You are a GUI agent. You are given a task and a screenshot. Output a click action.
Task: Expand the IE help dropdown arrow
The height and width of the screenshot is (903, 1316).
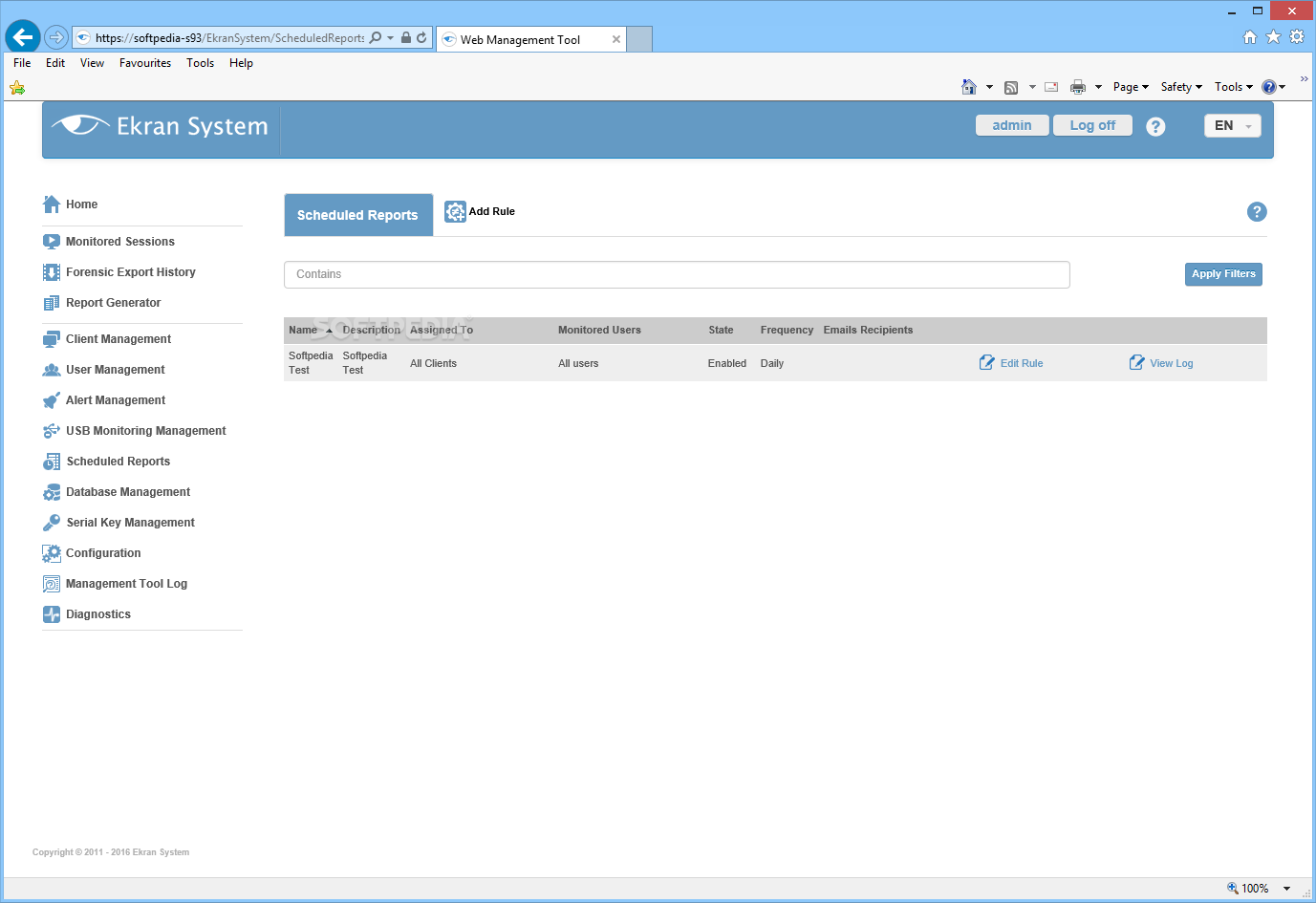click(x=1283, y=87)
